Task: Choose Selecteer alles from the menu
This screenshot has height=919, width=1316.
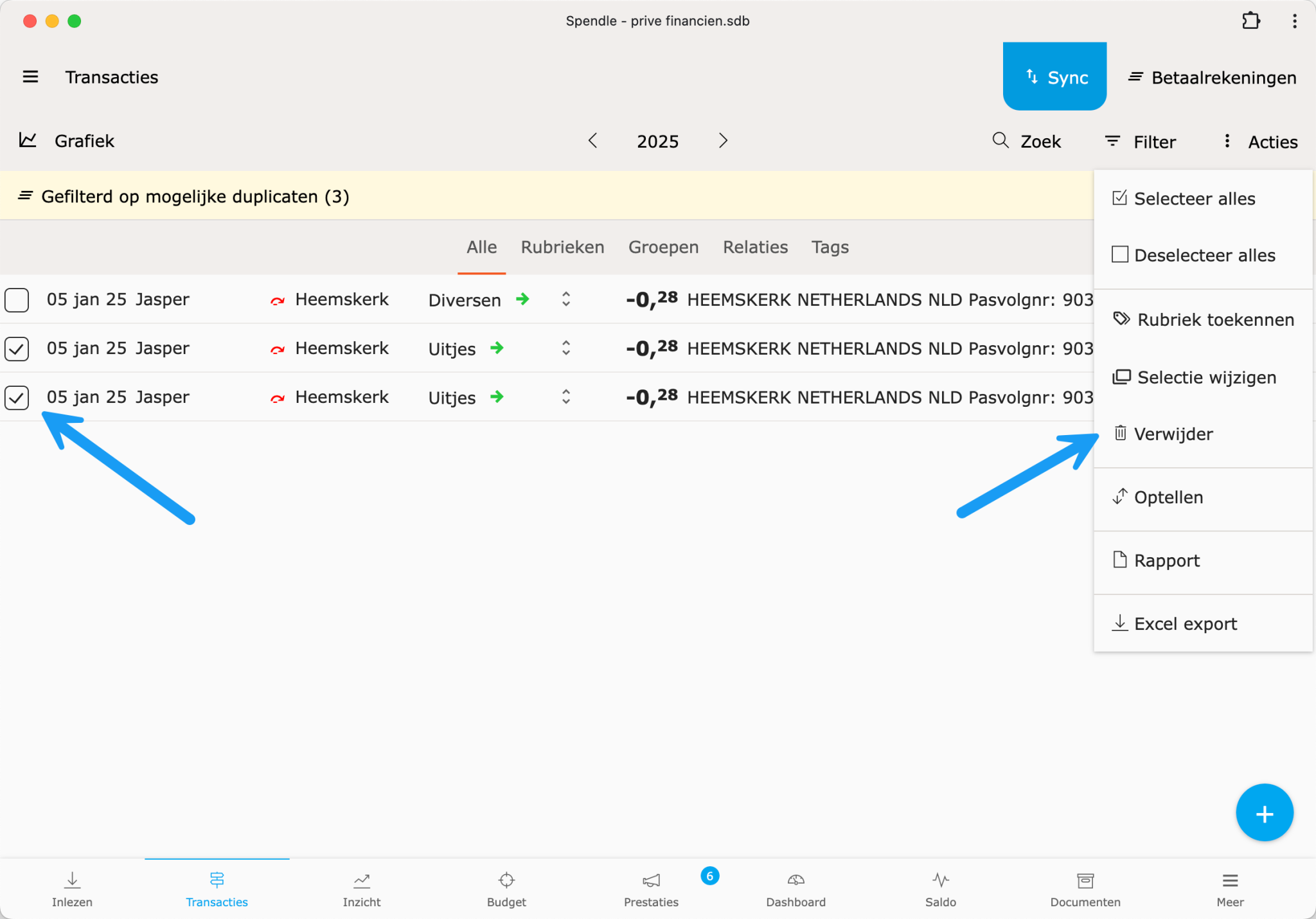Action: click(x=1202, y=199)
